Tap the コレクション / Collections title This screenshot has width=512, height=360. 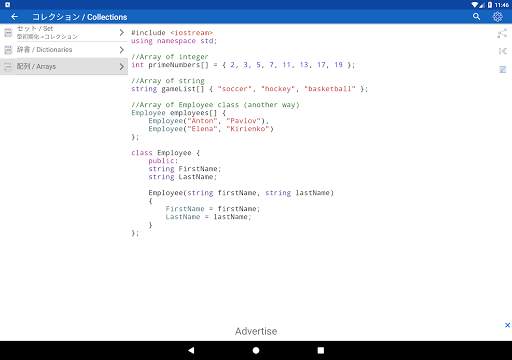point(80,17)
